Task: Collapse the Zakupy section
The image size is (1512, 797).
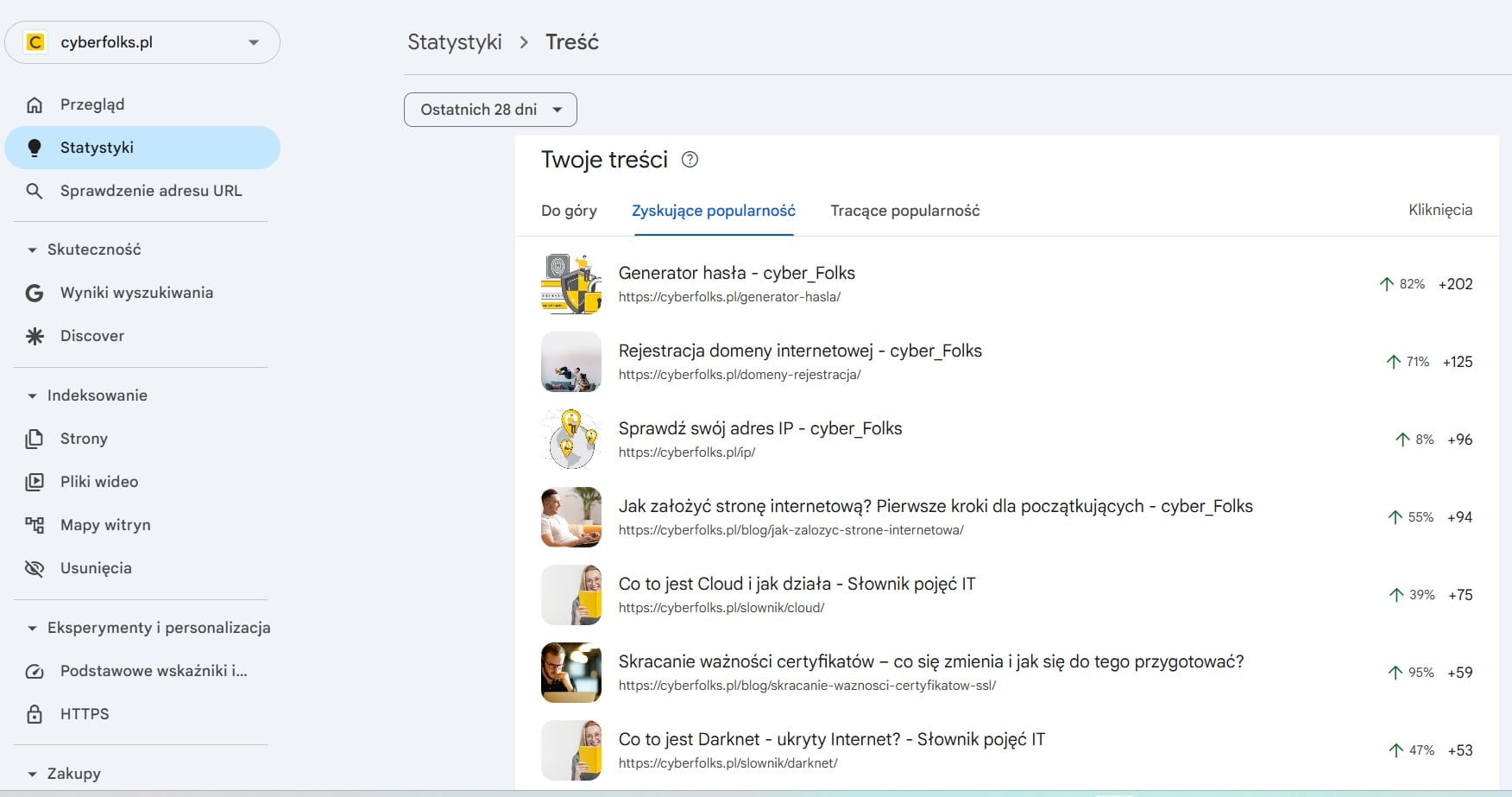Action: tap(32, 774)
